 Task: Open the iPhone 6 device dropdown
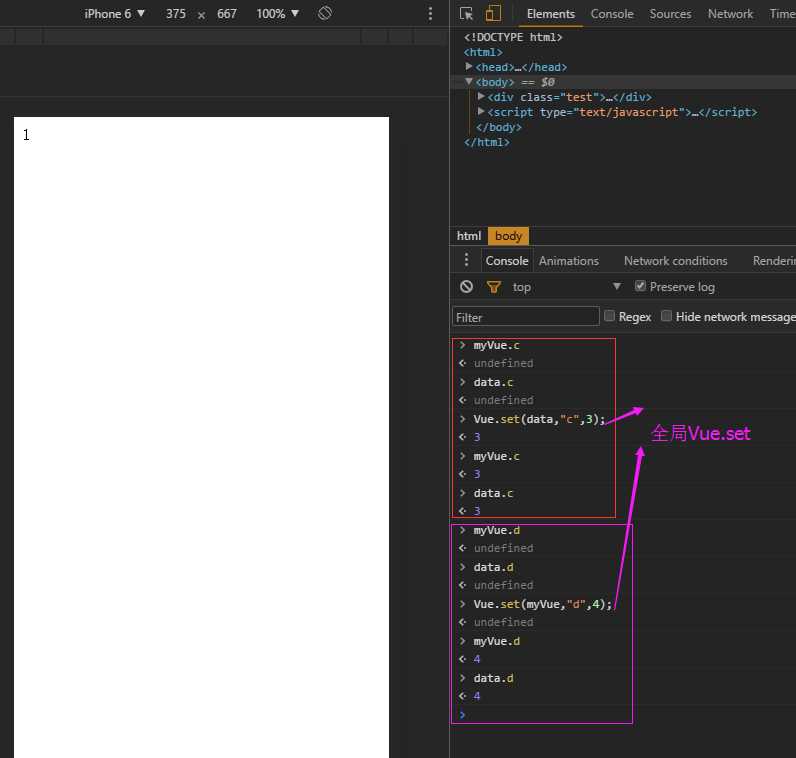point(115,14)
